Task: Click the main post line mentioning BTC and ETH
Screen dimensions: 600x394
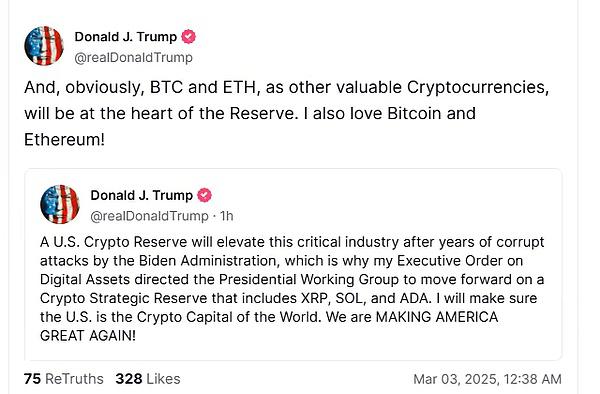Action: 287,87
